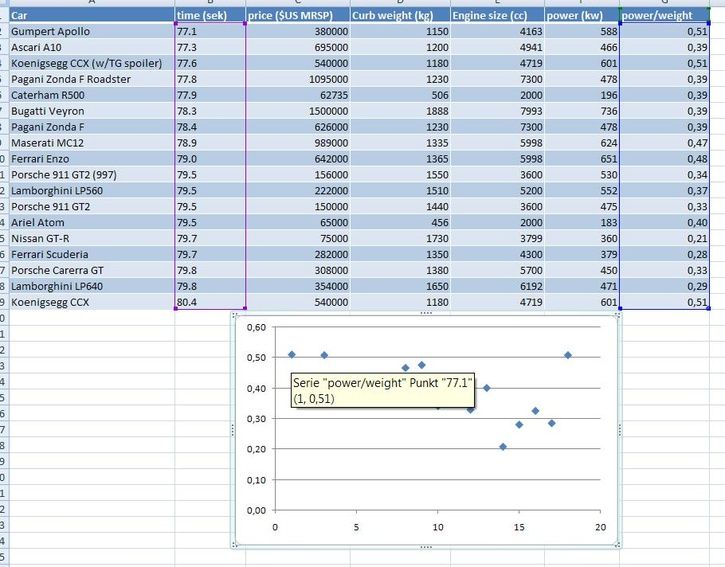Screen dimensions: 725x567
Task: Click the rightmost data point in the chart
Action: (568, 355)
